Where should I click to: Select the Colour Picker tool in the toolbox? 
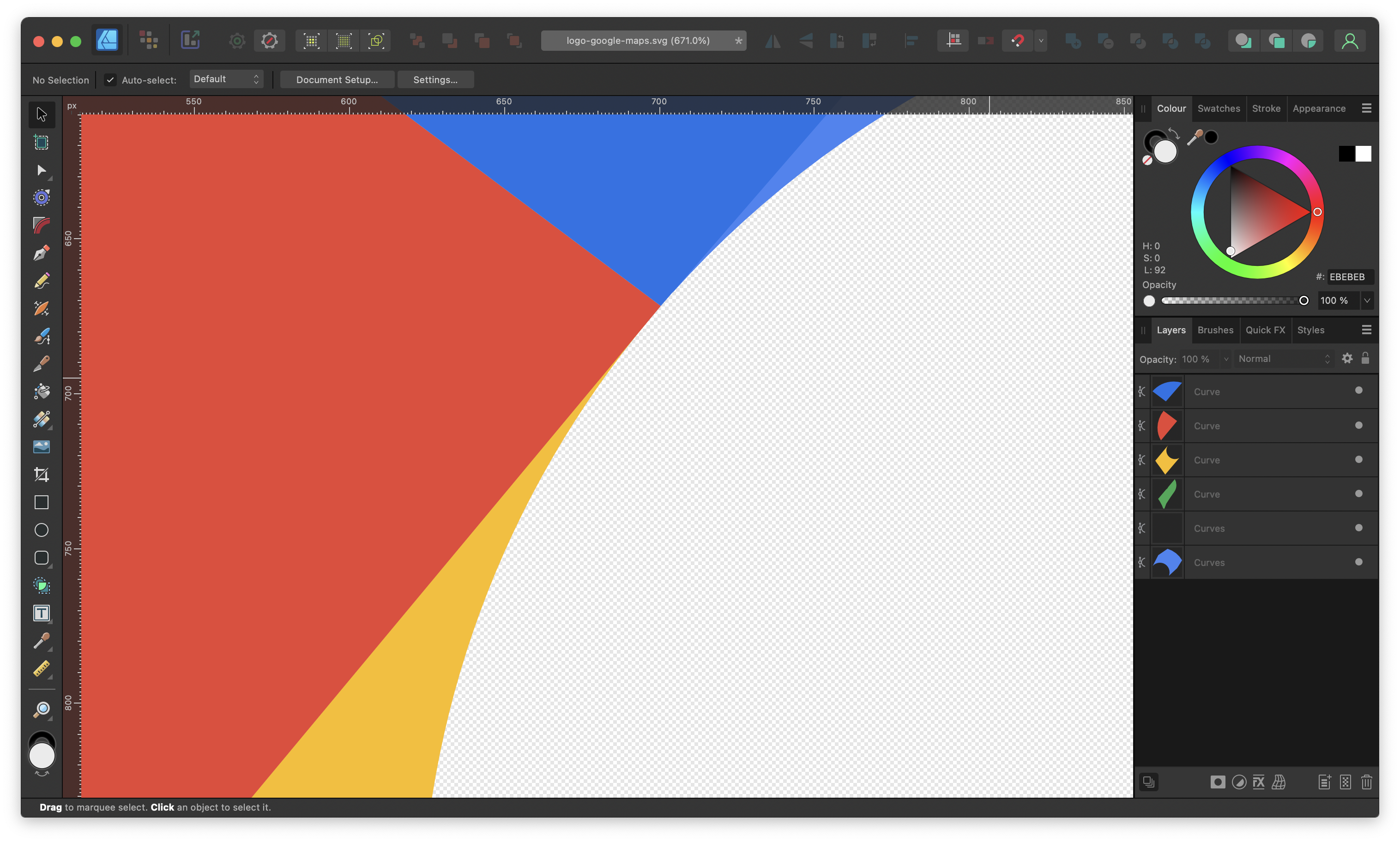coord(42,641)
